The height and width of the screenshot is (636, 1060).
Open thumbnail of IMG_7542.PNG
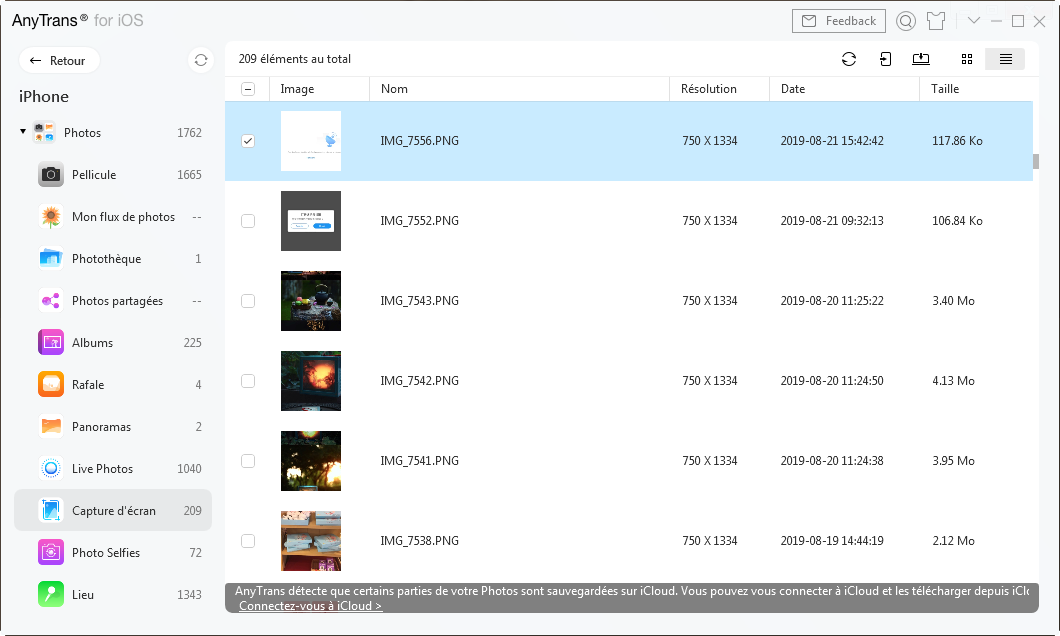point(311,381)
